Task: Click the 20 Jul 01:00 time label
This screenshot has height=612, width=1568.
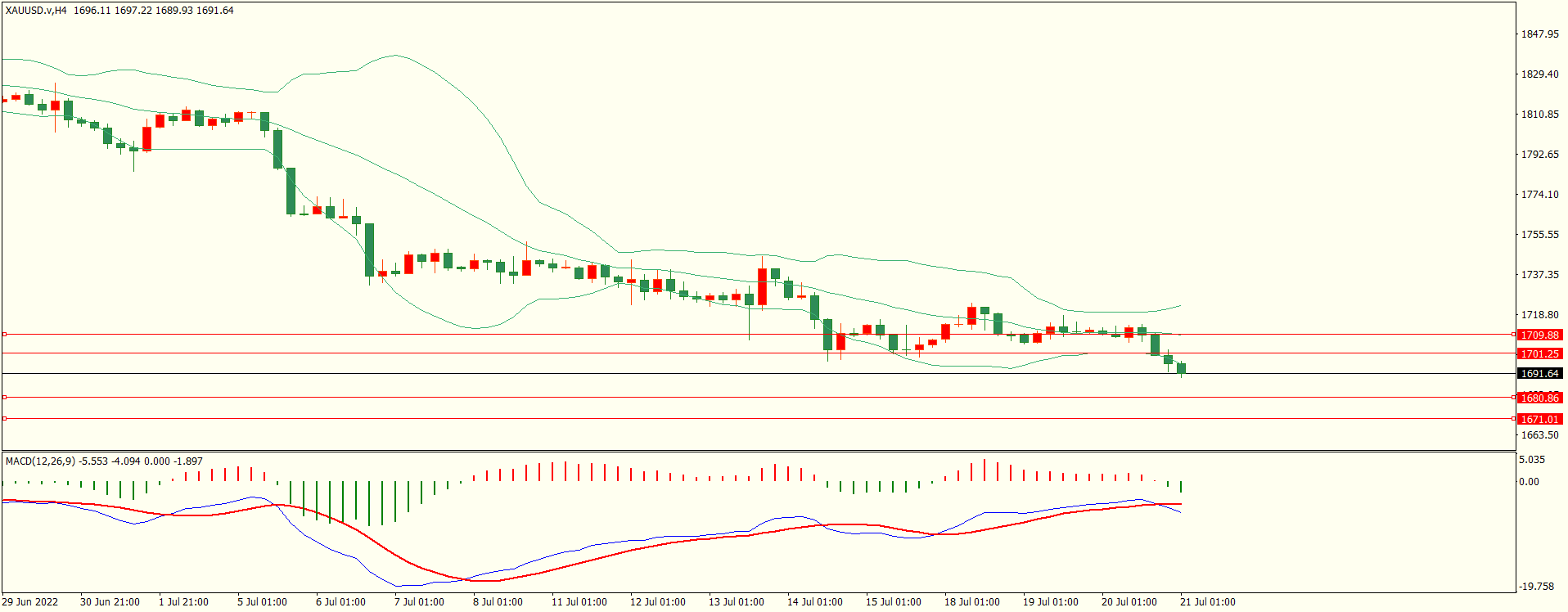Action: pos(1129,602)
